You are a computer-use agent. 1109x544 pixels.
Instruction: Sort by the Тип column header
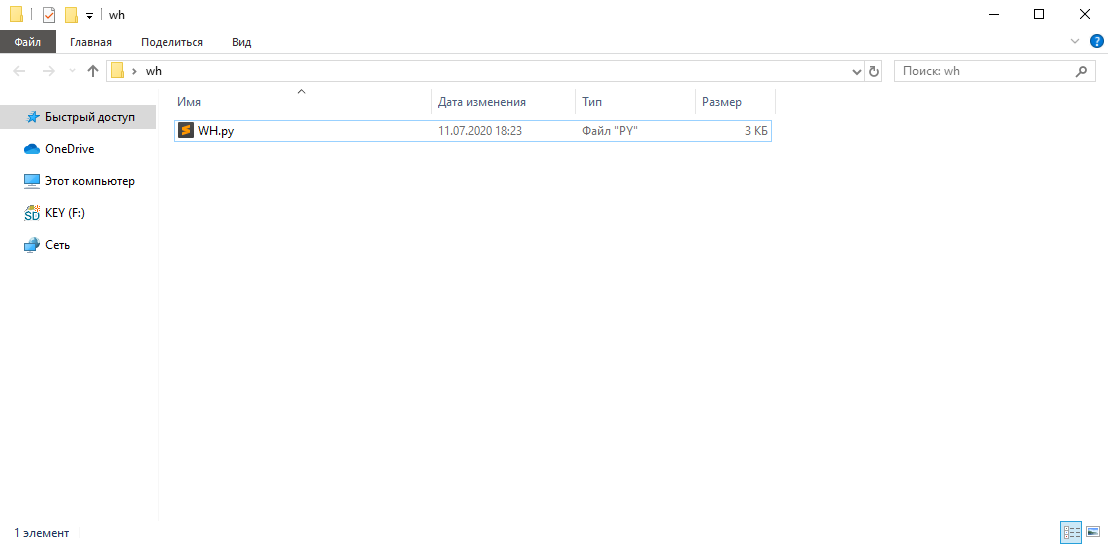point(635,102)
